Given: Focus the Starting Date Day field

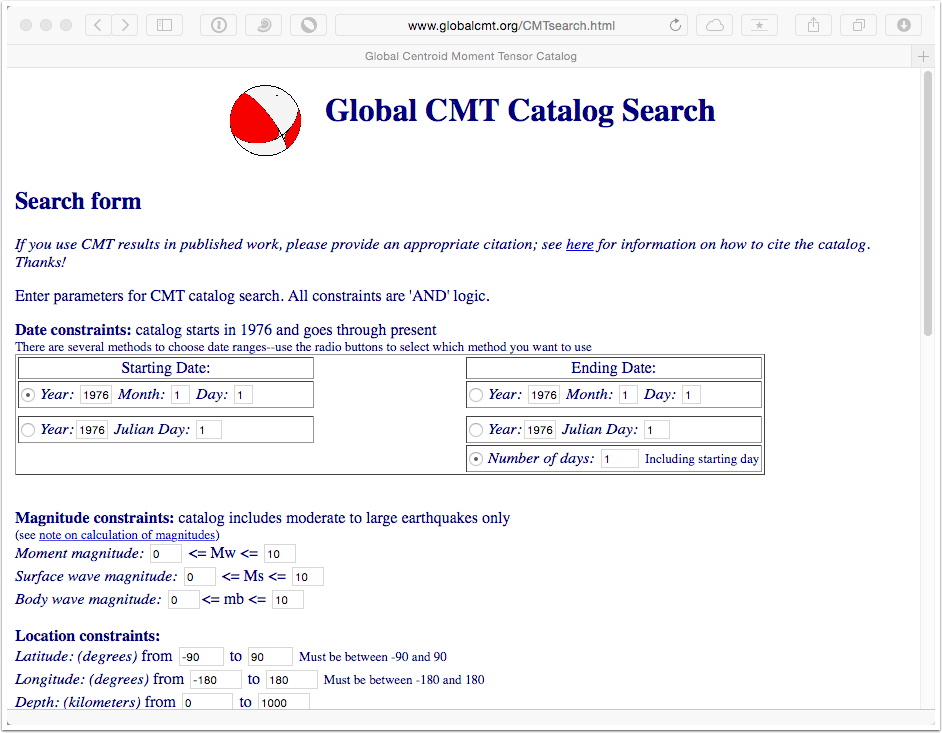Looking at the screenshot, I should pyautogui.click(x=243, y=395).
